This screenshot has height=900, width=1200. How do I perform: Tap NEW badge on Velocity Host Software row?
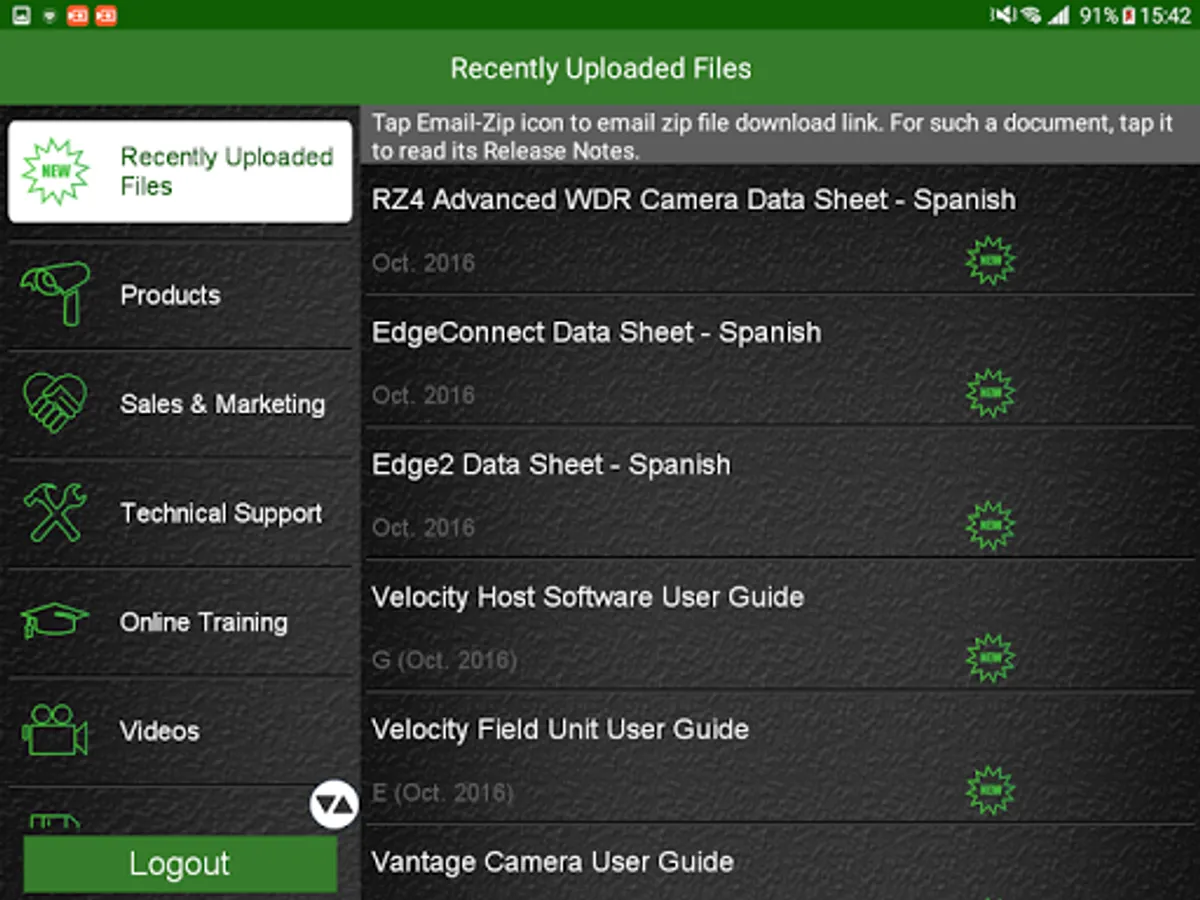point(990,657)
